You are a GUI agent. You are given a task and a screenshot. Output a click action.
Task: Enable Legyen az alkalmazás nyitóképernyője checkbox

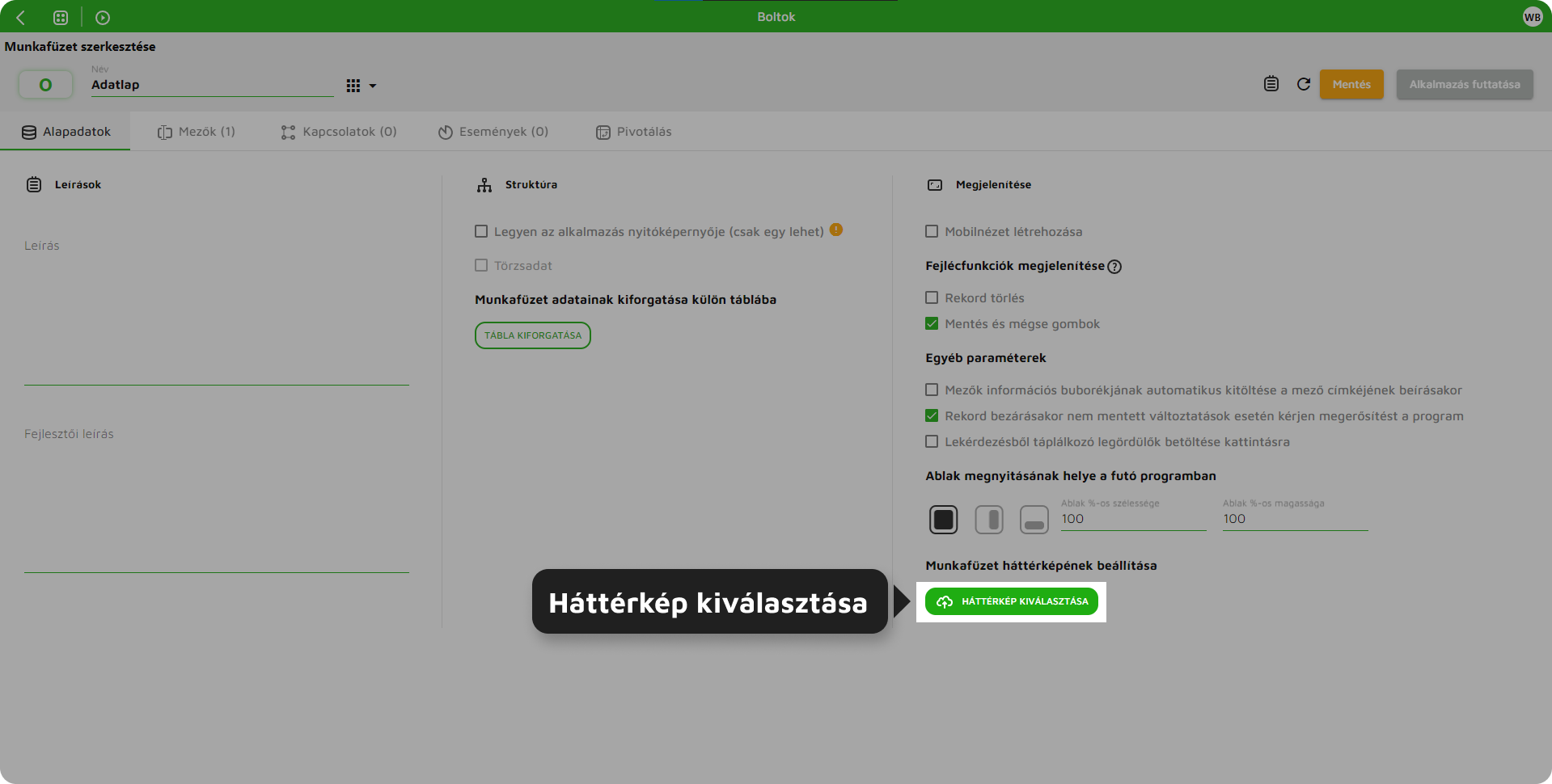coord(481,231)
